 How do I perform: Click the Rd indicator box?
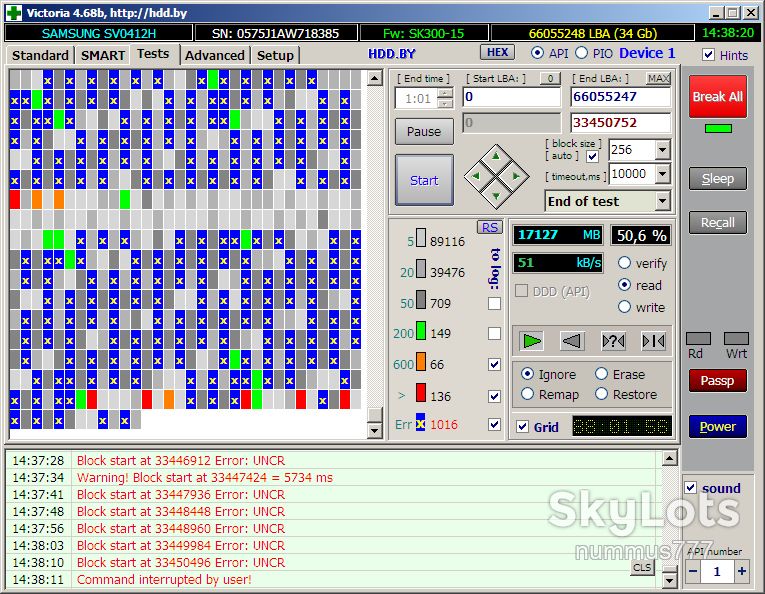coord(698,338)
